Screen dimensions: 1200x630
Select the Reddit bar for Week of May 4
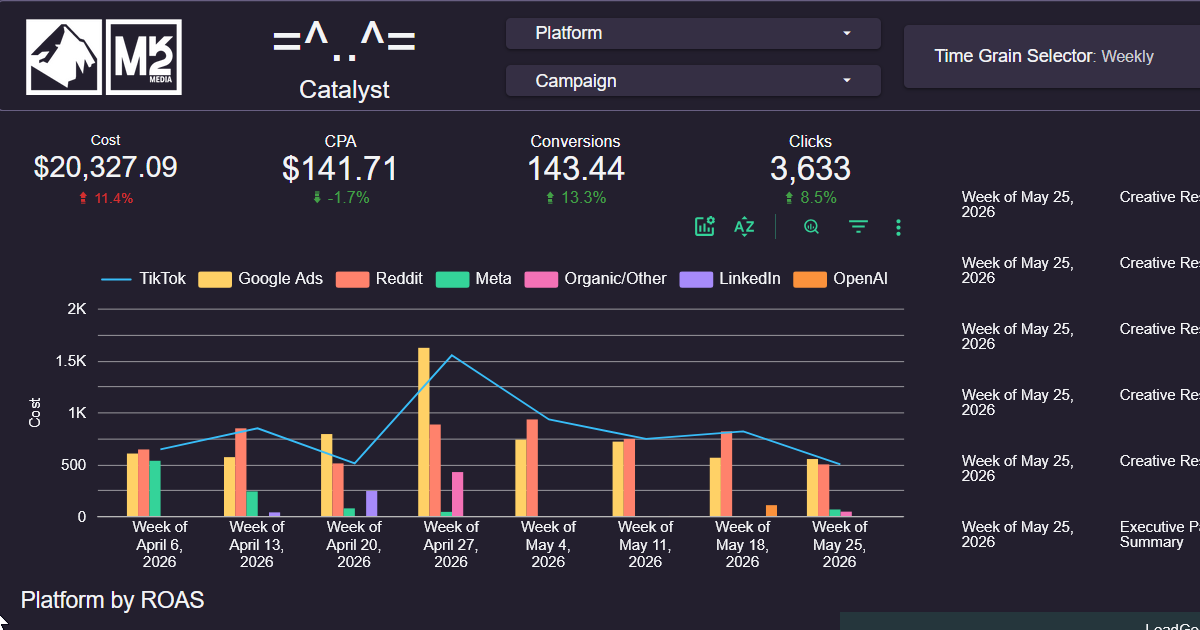pos(532,468)
